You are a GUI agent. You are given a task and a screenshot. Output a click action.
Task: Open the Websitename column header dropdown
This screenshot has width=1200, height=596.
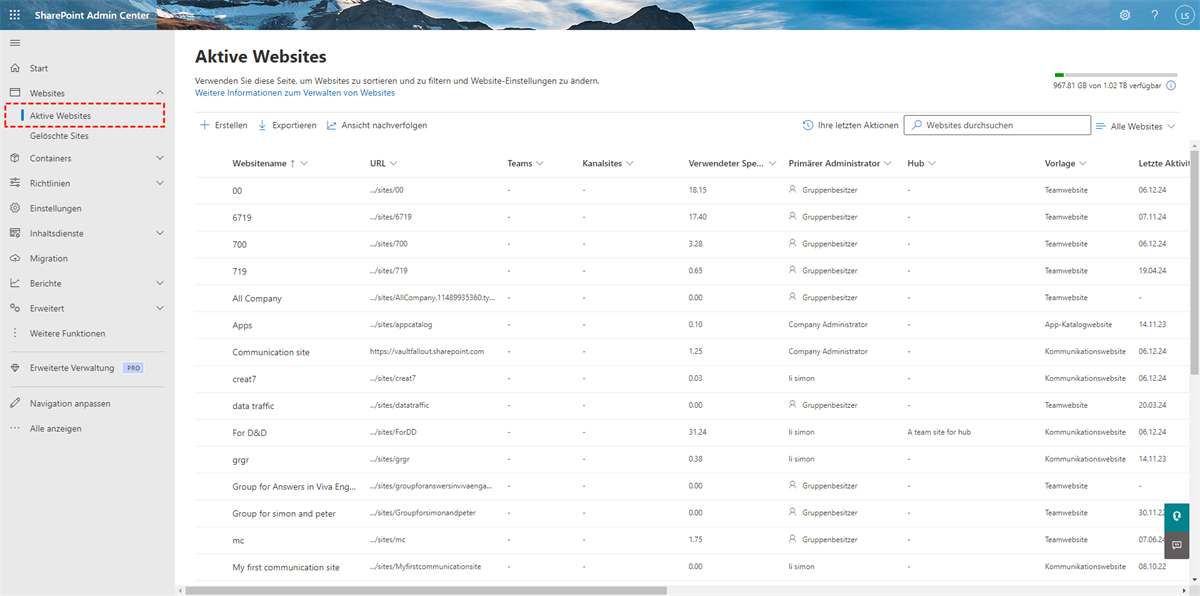303,163
